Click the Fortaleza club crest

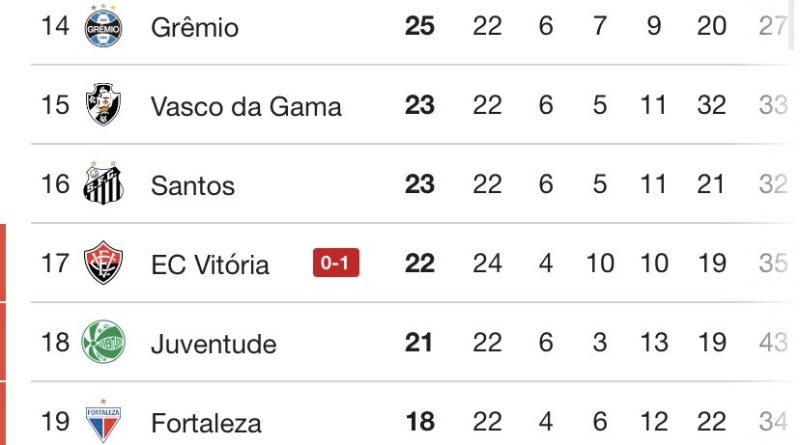coord(103,421)
